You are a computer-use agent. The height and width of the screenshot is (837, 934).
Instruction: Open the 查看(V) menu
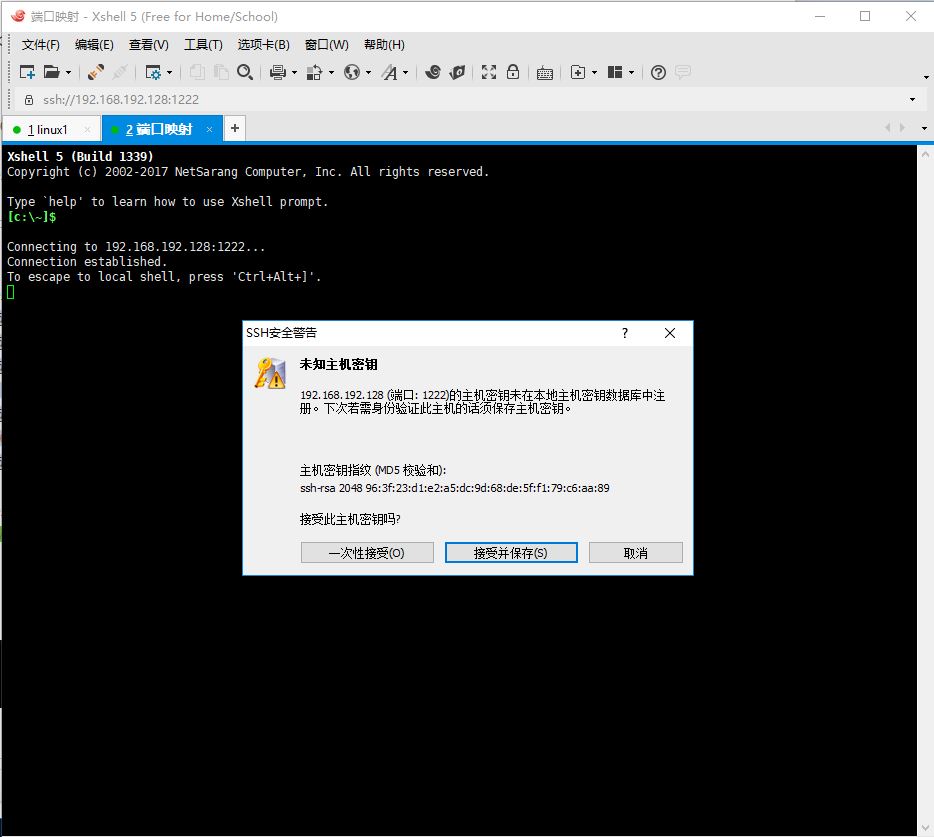tap(148, 45)
